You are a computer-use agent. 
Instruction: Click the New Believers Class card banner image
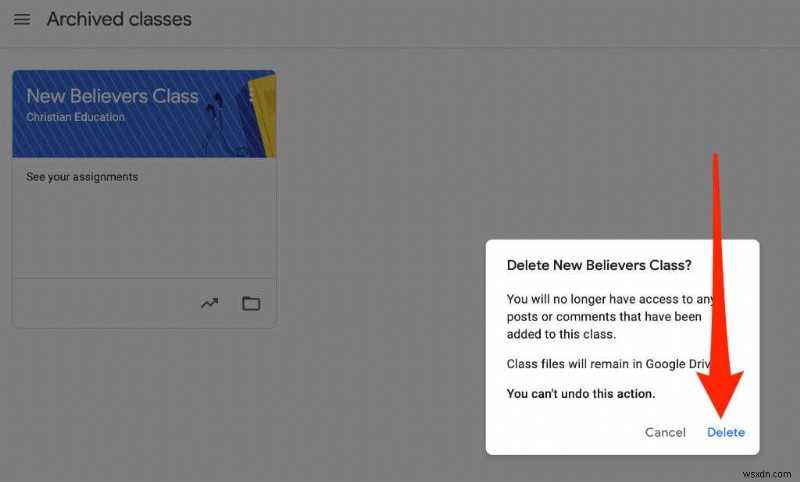point(144,114)
